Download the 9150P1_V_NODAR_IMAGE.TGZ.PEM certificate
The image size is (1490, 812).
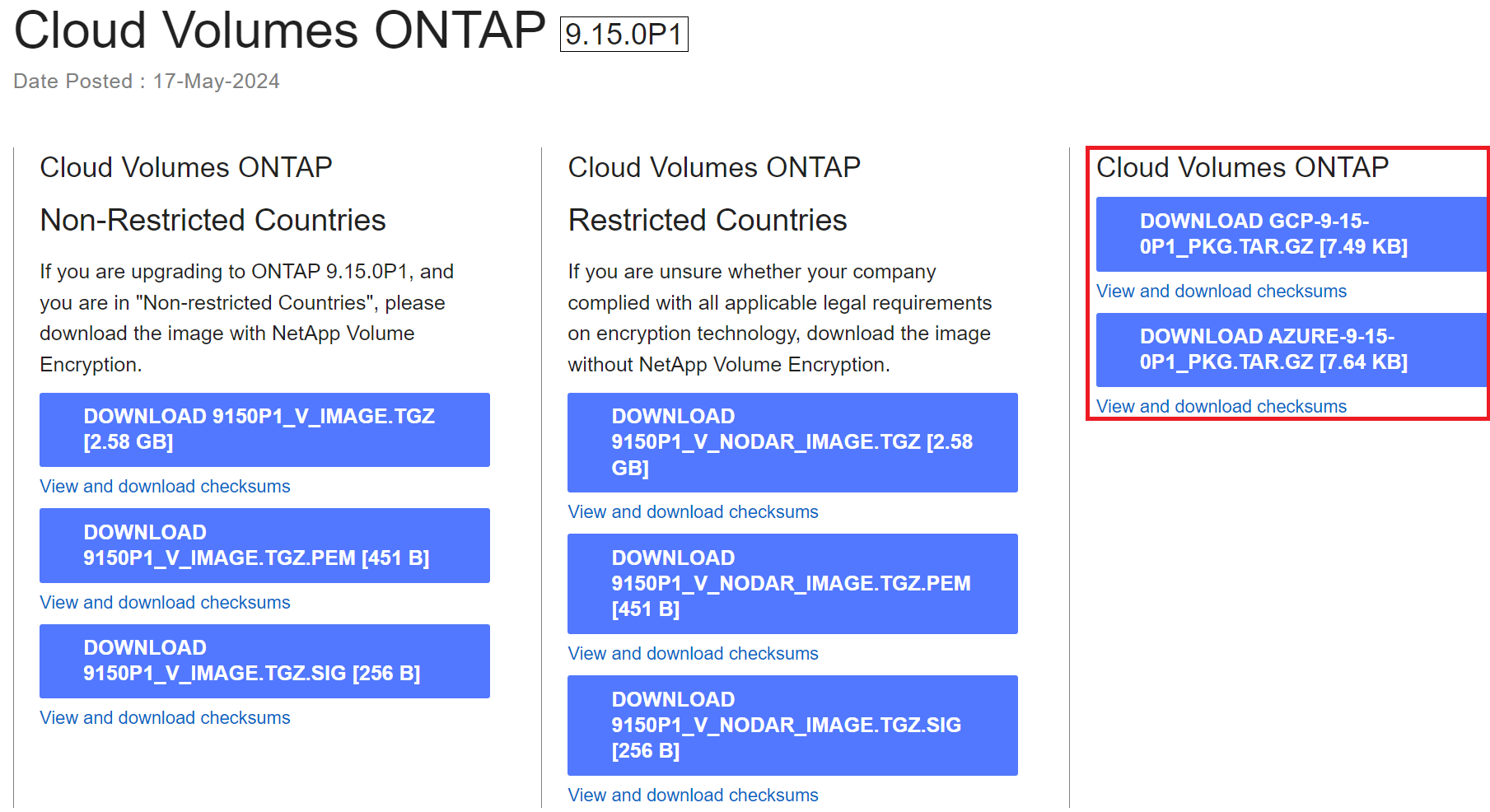[792, 582]
